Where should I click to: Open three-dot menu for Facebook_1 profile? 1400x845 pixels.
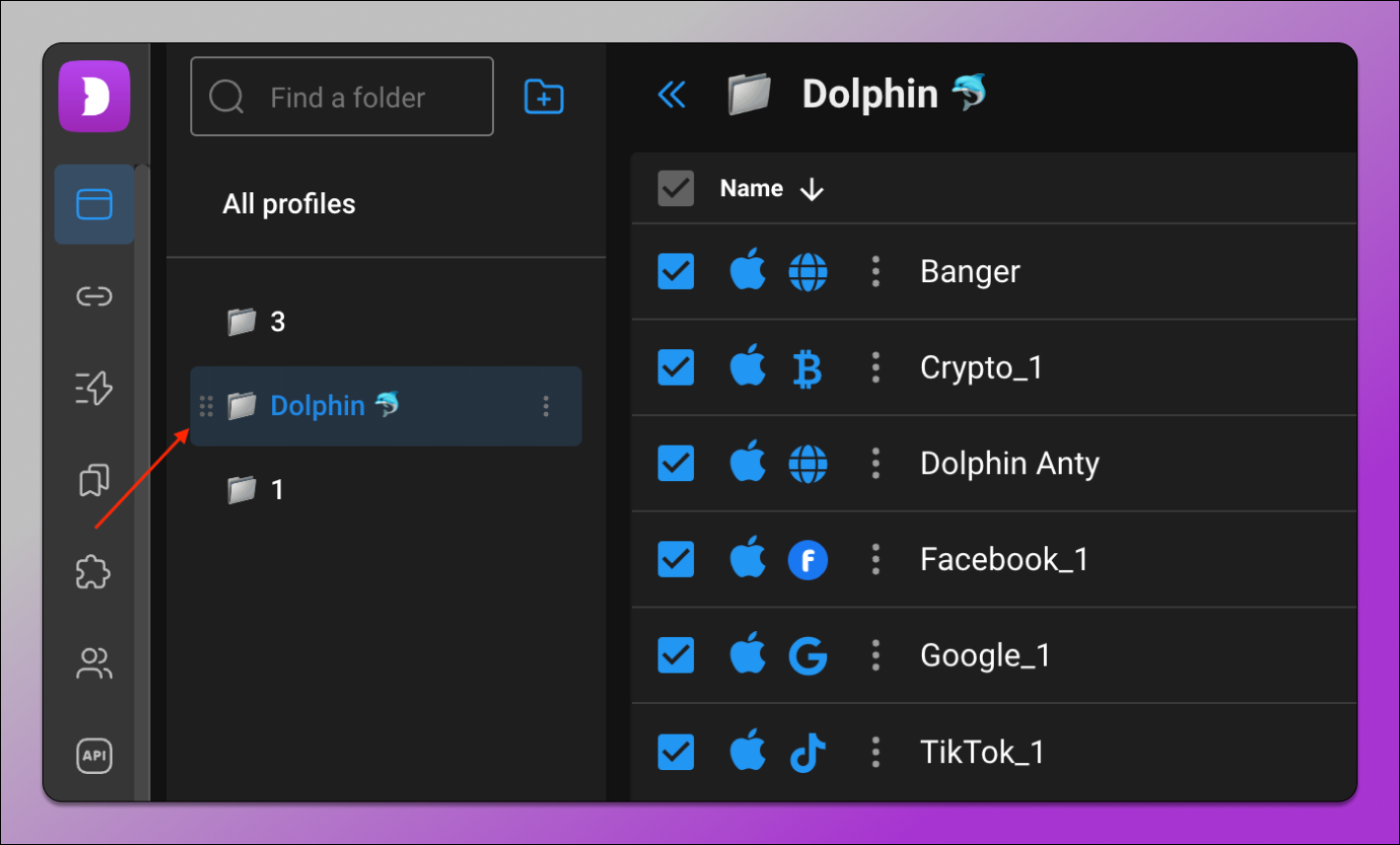[875, 560]
